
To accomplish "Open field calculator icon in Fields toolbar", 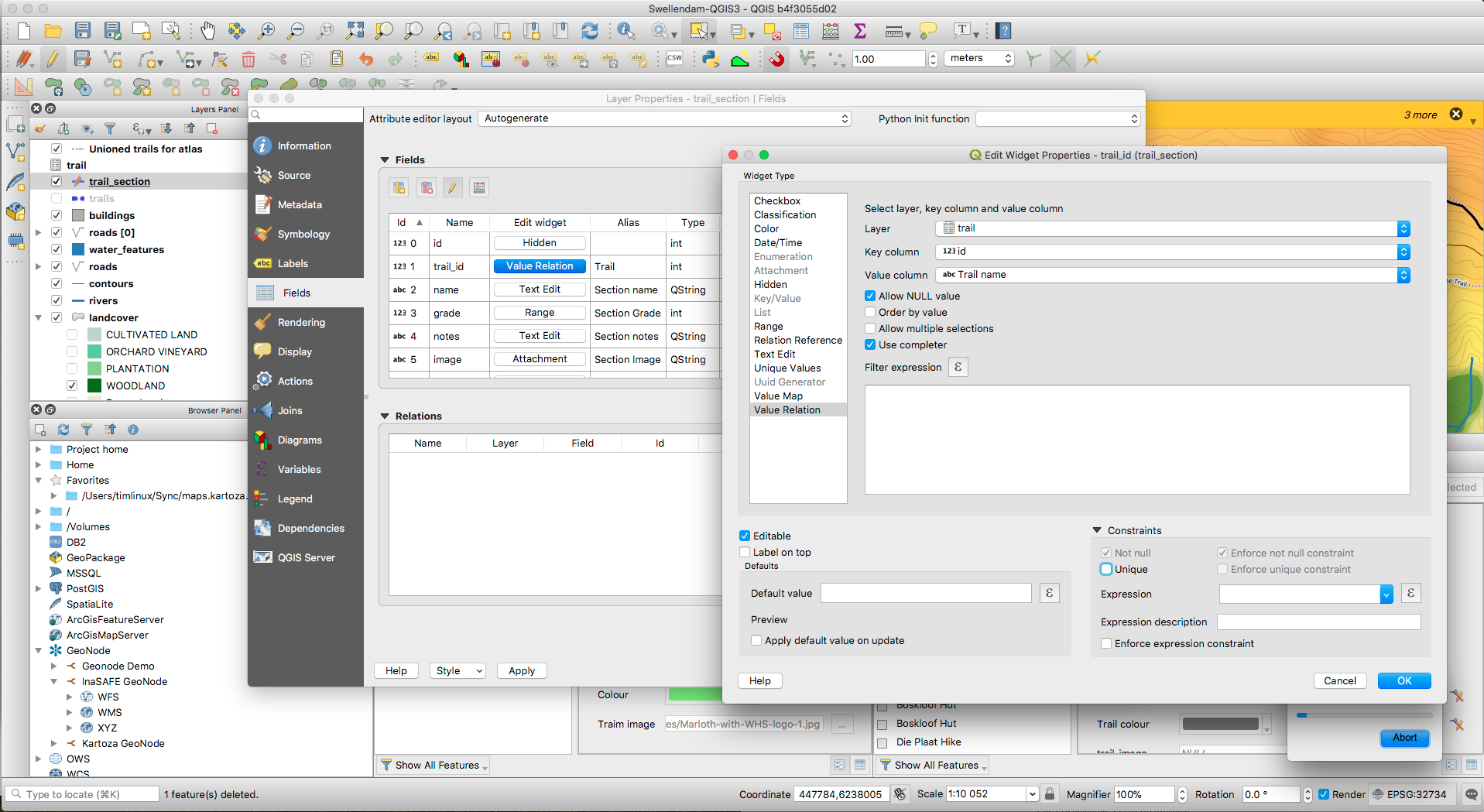I will tap(479, 187).
